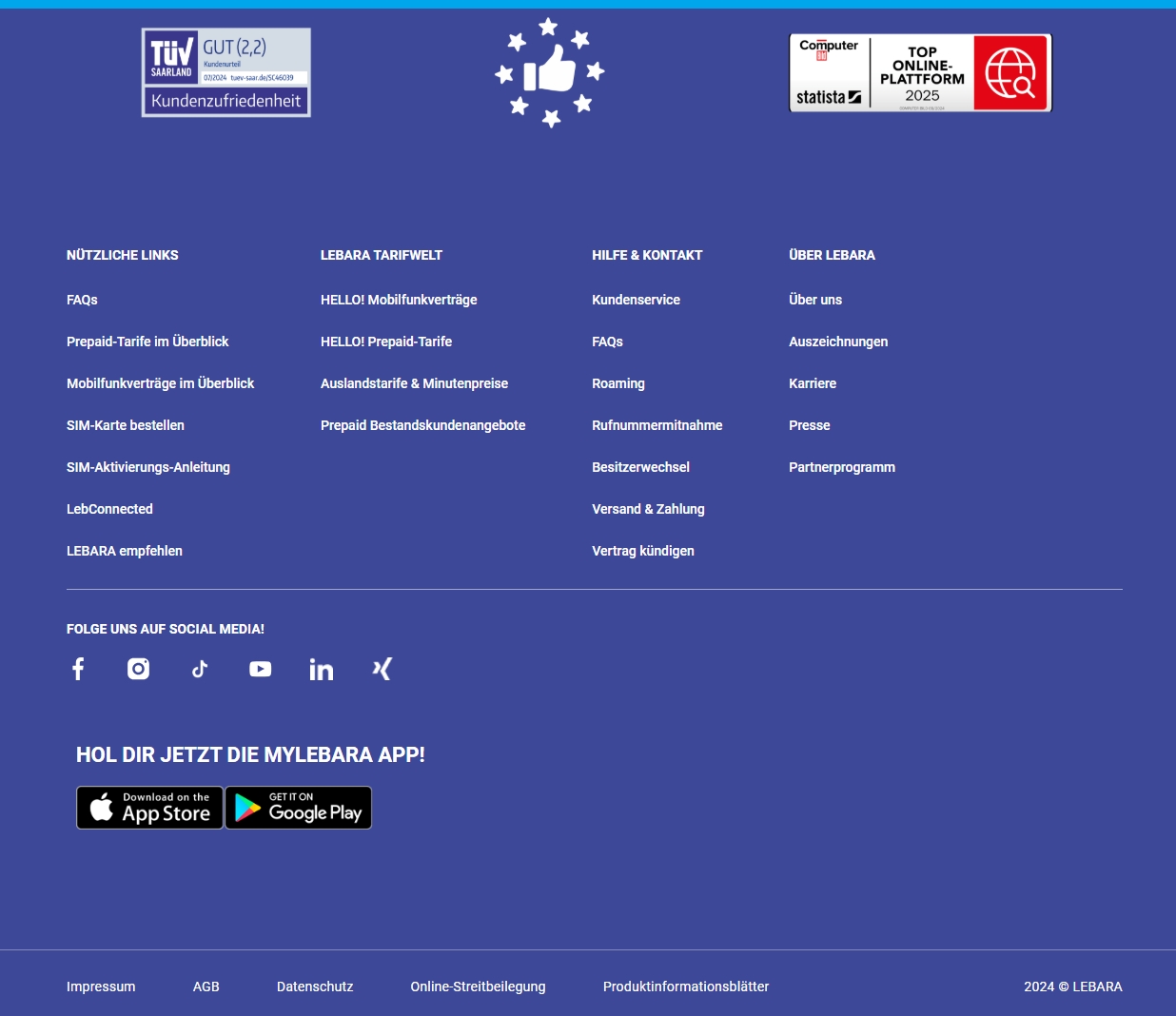Open the Karriere link
The image size is (1176, 1016).
tap(813, 383)
